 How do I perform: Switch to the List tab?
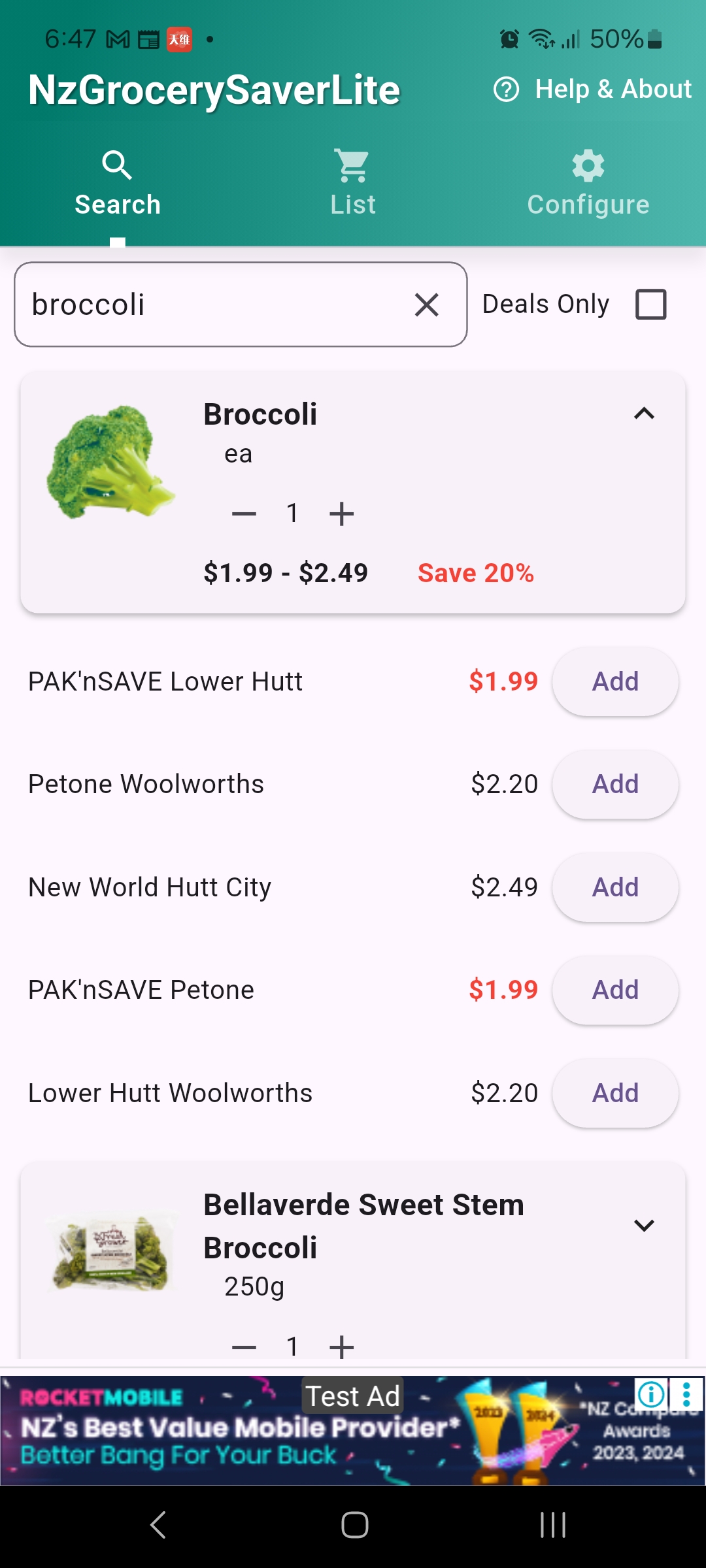(x=353, y=184)
